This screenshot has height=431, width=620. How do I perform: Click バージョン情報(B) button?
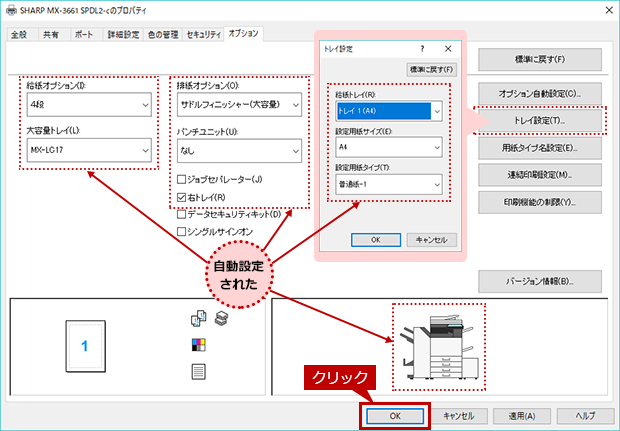click(x=540, y=281)
